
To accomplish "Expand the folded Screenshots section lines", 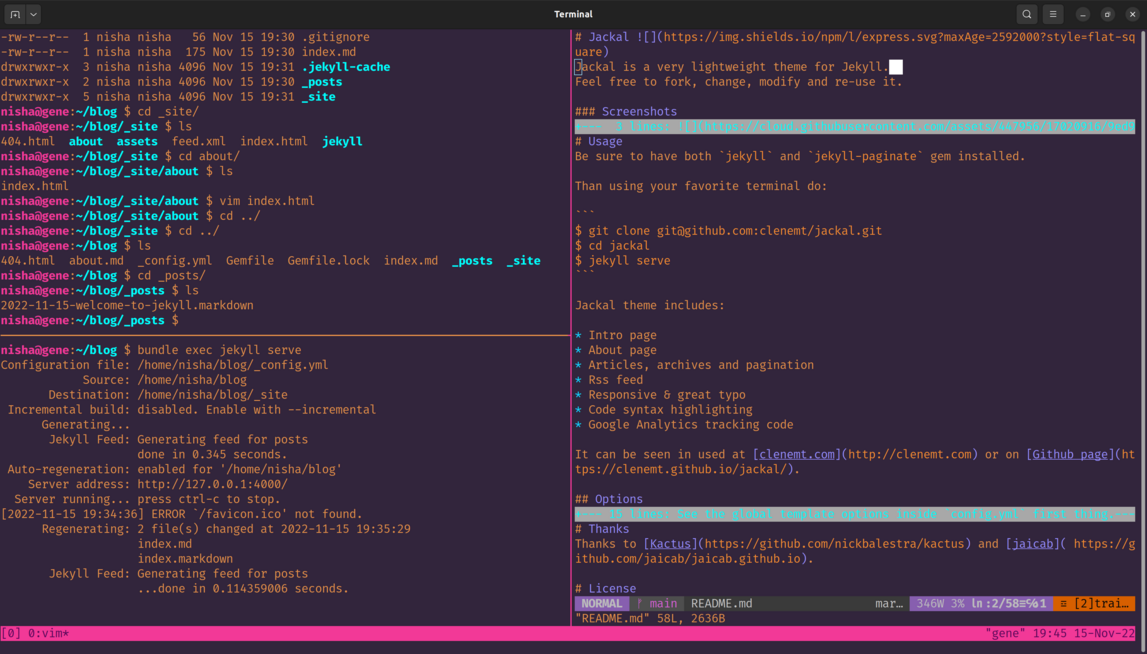I will (854, 127).
